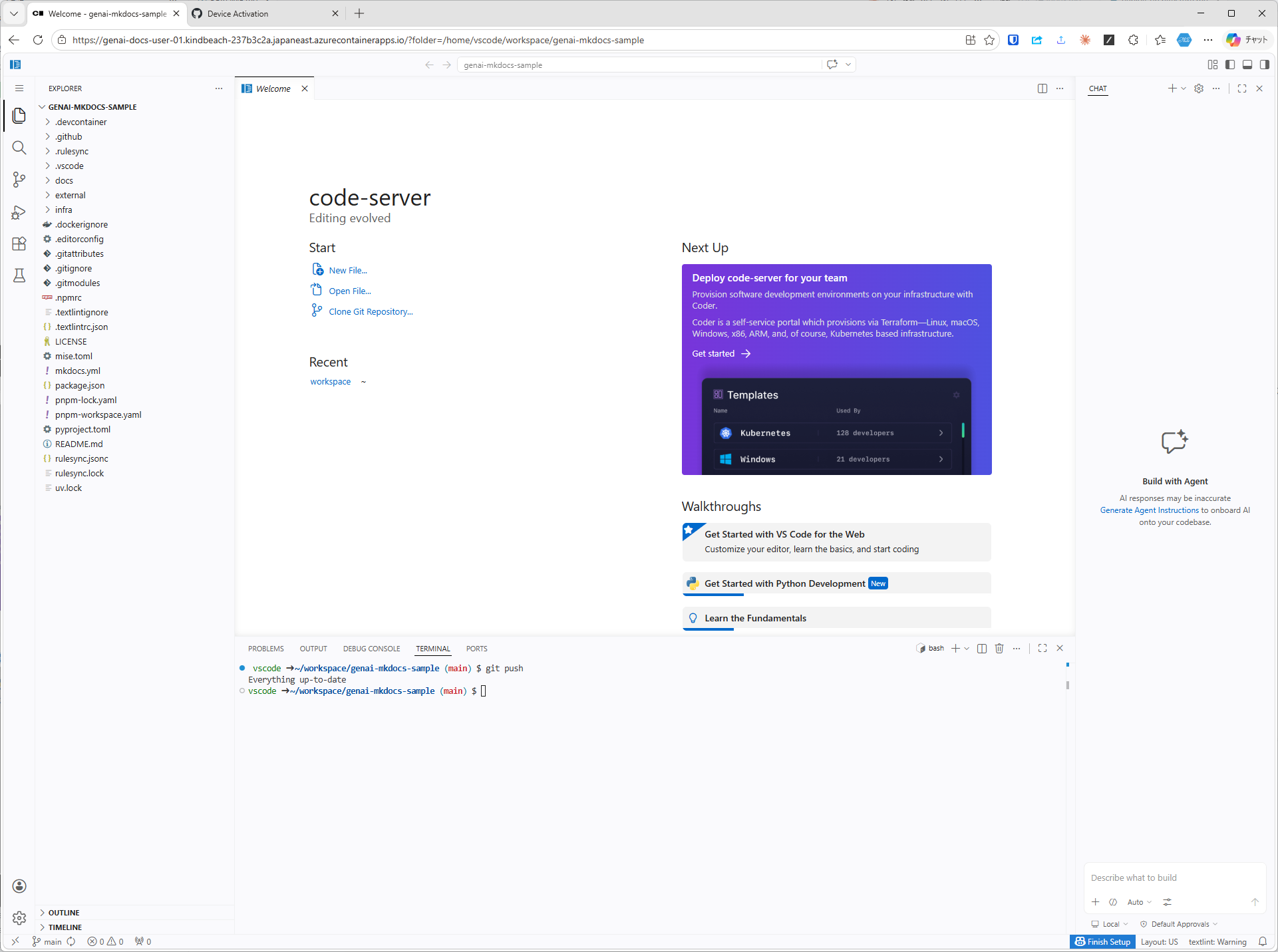Switch to the PROBLEMS tab
Image resolution: width=1278 pixels, height=952 pixels.
pos(265,648)
